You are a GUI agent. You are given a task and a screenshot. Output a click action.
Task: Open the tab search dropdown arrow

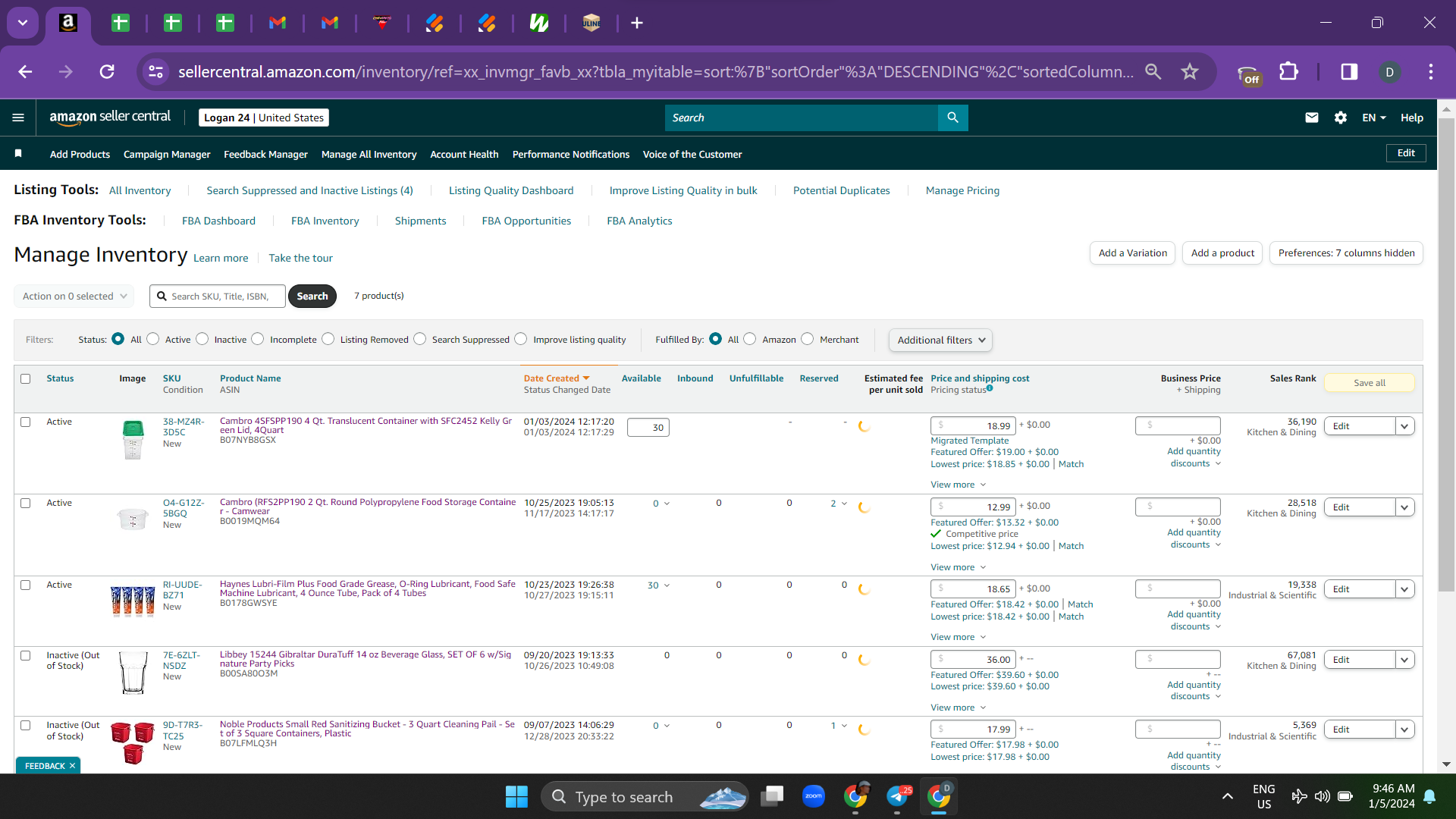[23, 23]
